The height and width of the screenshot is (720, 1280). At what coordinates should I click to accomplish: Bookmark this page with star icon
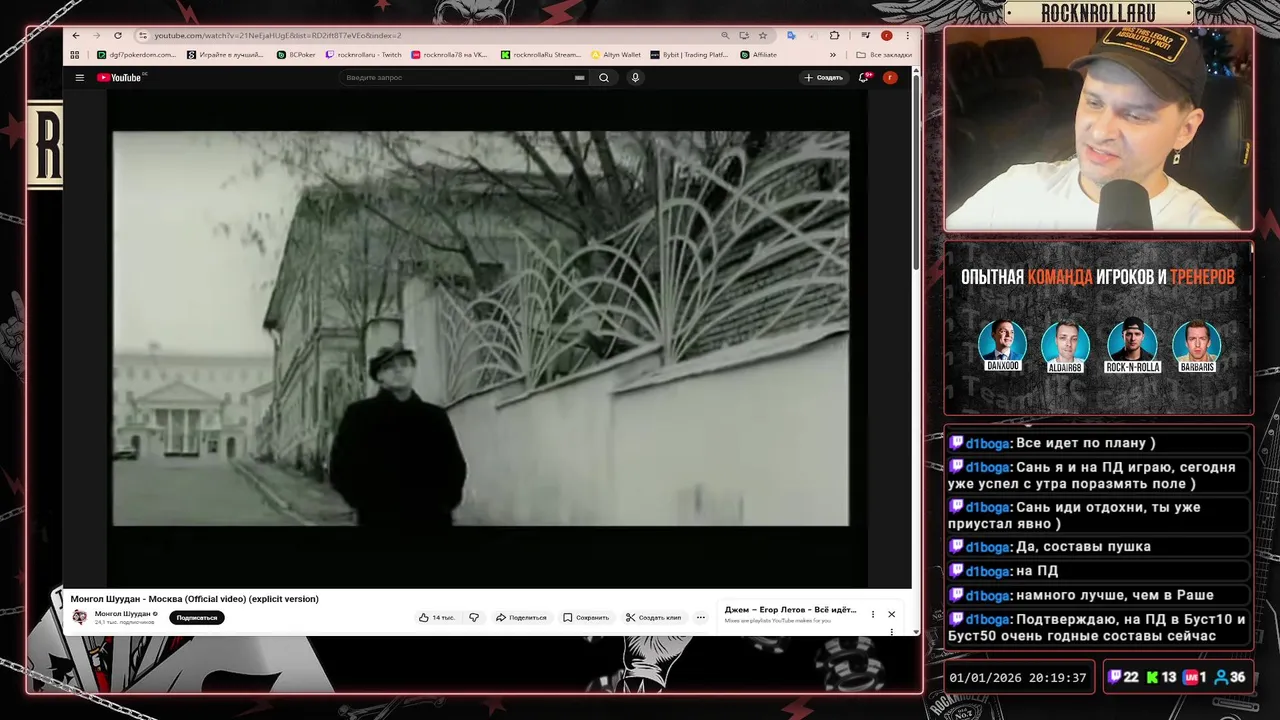763,35
